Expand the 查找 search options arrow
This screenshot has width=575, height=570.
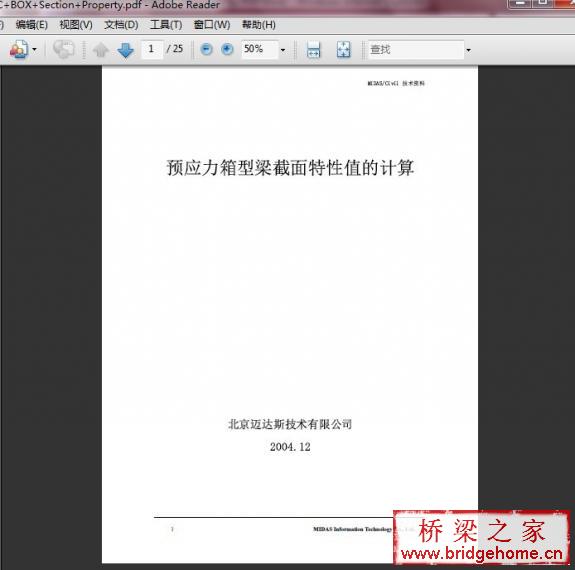468,50
